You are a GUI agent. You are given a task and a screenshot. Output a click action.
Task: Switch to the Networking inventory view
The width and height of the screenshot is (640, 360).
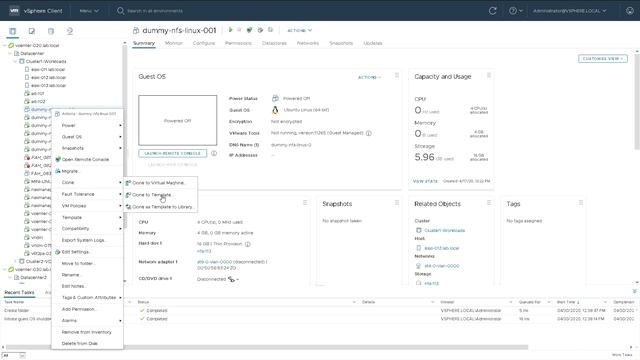point(70,31)
